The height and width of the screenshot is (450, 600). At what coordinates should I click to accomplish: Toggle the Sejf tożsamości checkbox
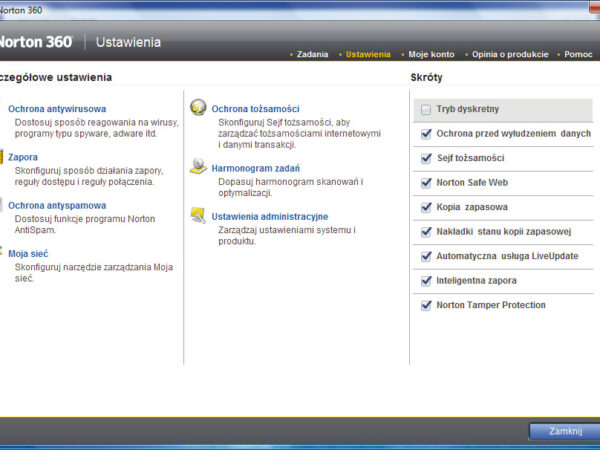pos(426,158)
